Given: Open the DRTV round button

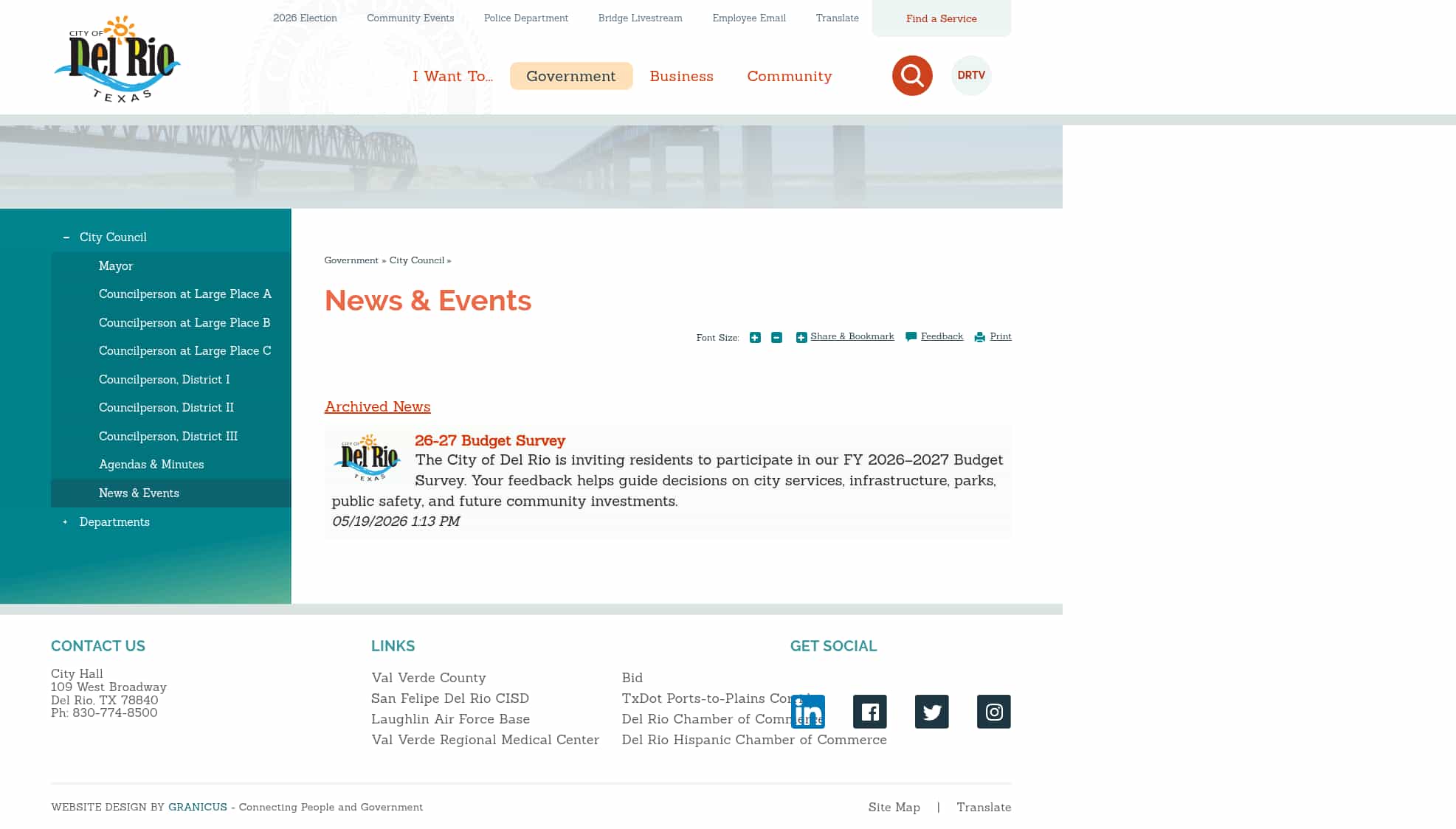Looking at the screenshot, I should point(971,75).
